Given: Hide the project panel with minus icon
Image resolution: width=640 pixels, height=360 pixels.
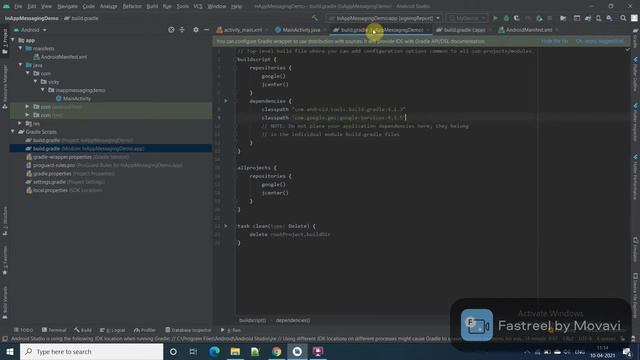Looking at the screenshot, I should pos(207,30).
